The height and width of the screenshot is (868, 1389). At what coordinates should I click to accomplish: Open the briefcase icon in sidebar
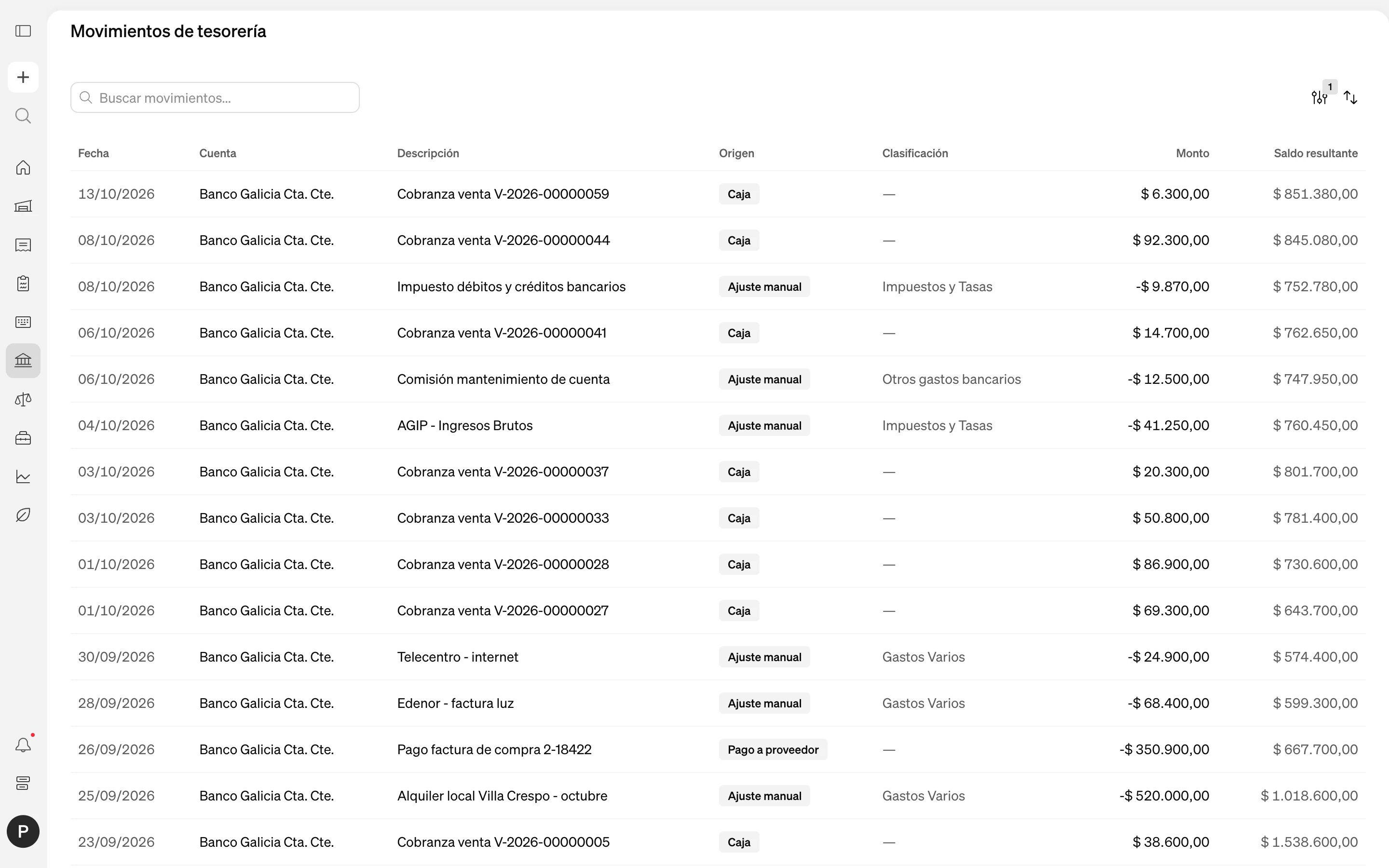point(23,438)
